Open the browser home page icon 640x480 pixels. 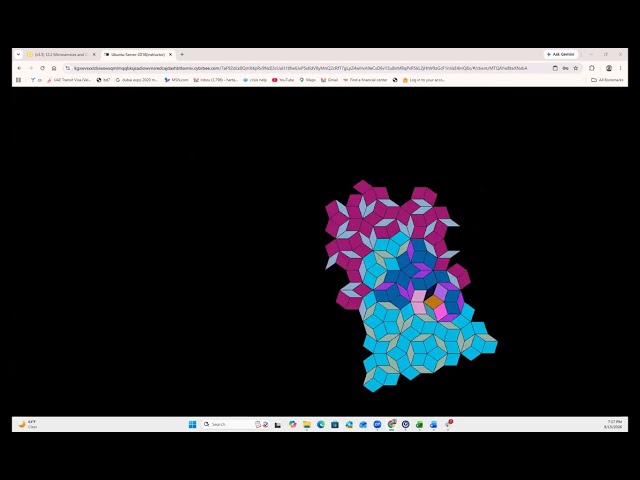point(54,68)
